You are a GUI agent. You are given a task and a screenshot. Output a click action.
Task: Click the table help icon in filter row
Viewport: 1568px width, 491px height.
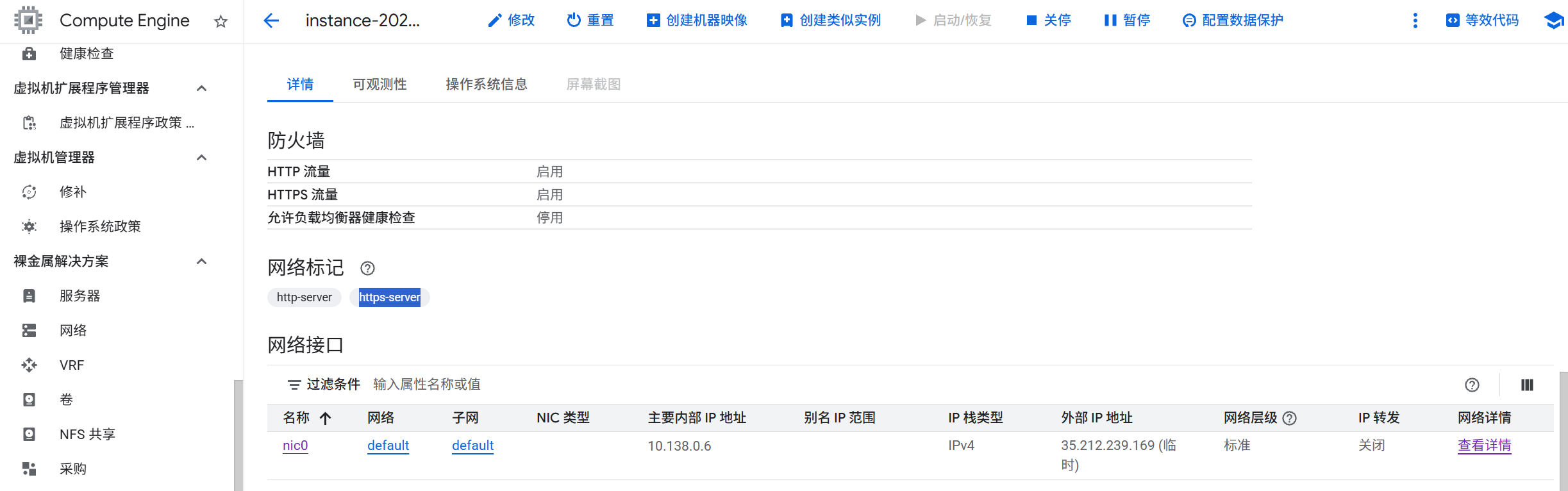1472,385
